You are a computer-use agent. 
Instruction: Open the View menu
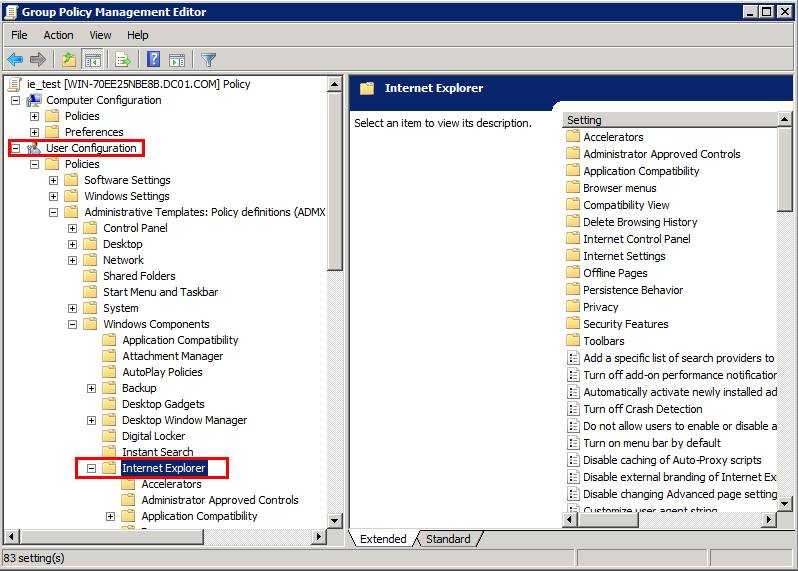pyautogui.click(x=100, y=35)
